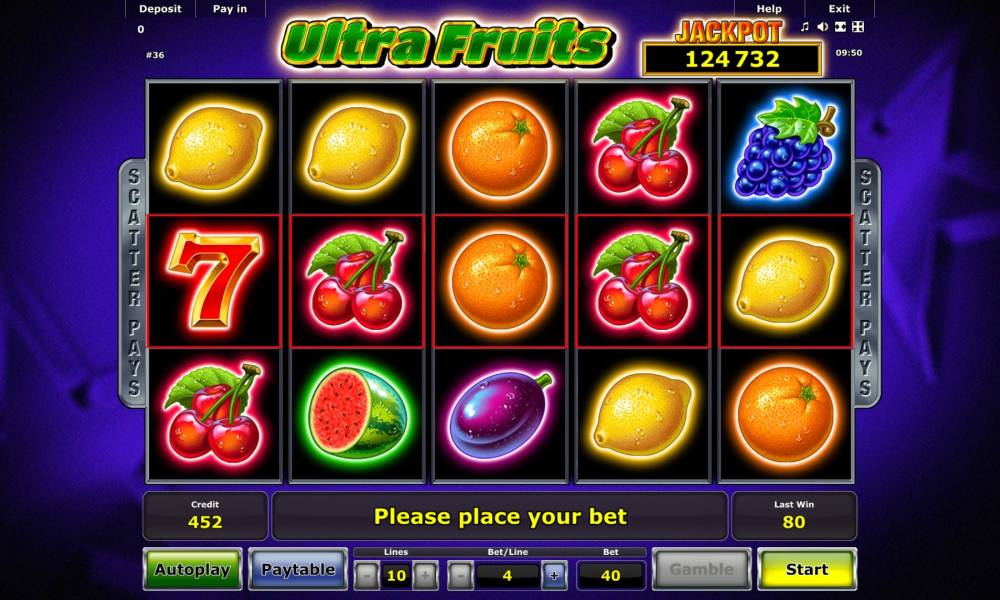Click the watermelon symbol

tap(357, 413)
